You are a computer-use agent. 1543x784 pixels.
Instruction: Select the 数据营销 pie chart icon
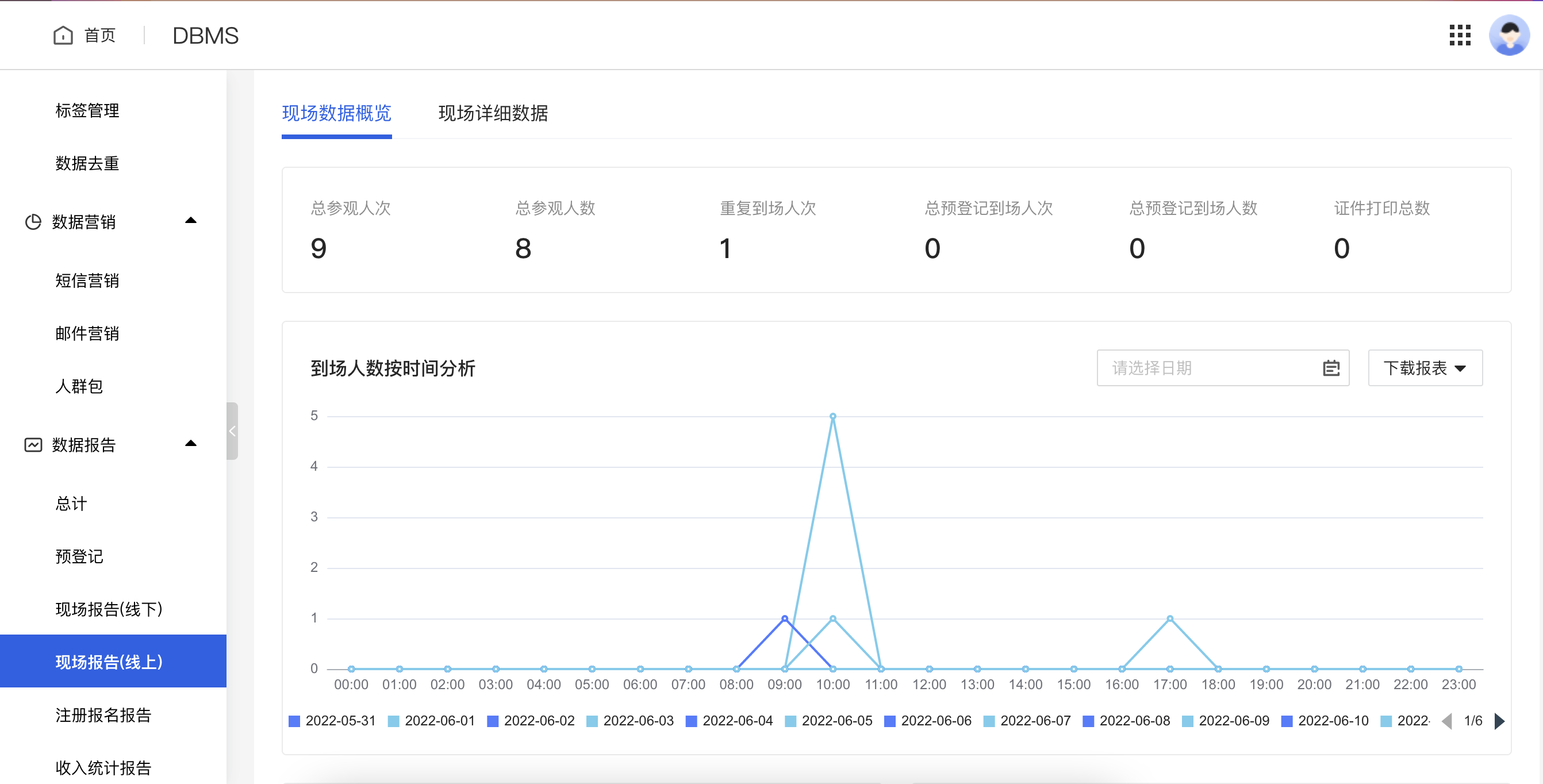(x=33, y=221)
